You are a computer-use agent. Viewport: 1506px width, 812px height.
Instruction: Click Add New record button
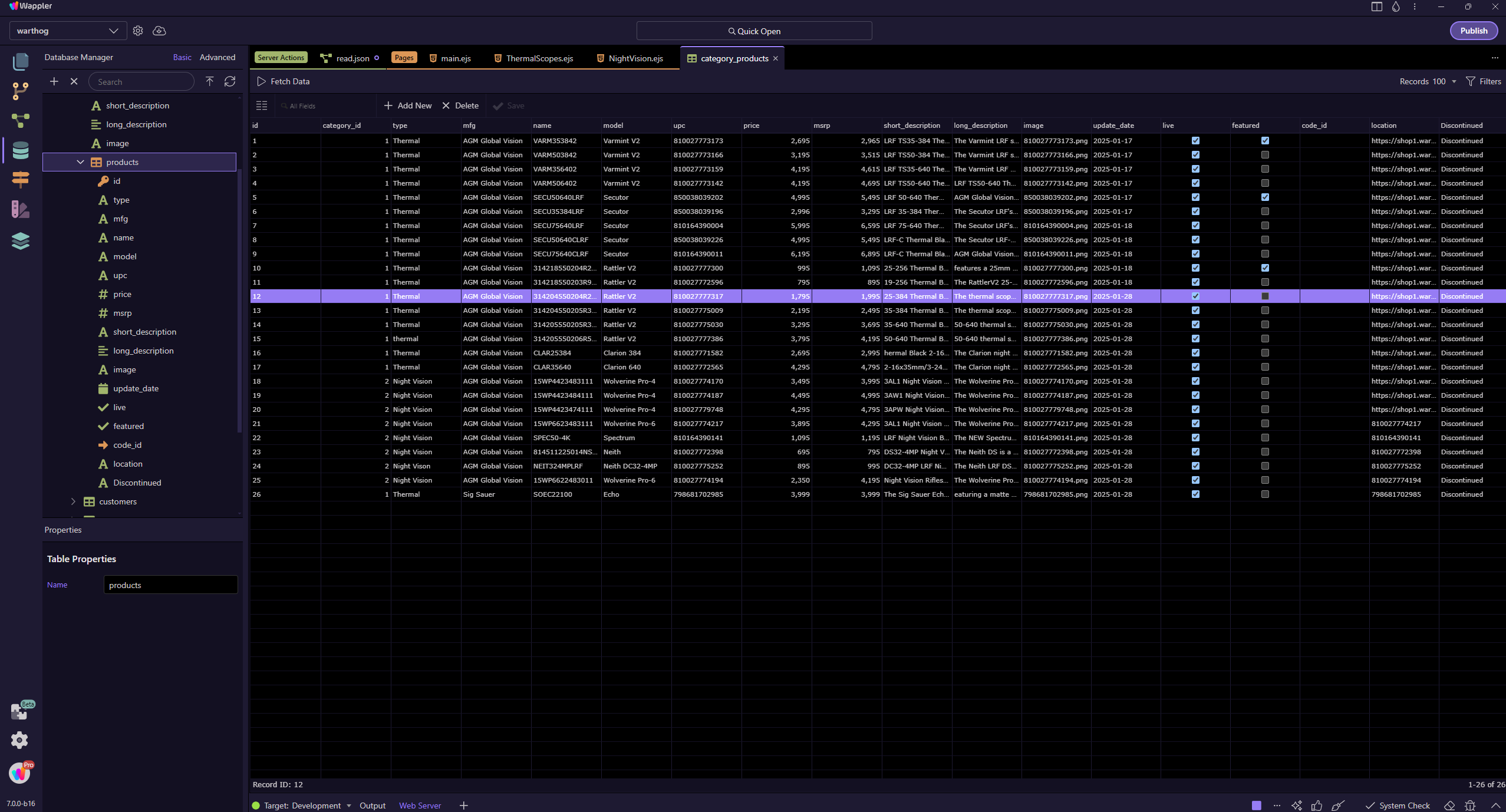click(408, 105)
